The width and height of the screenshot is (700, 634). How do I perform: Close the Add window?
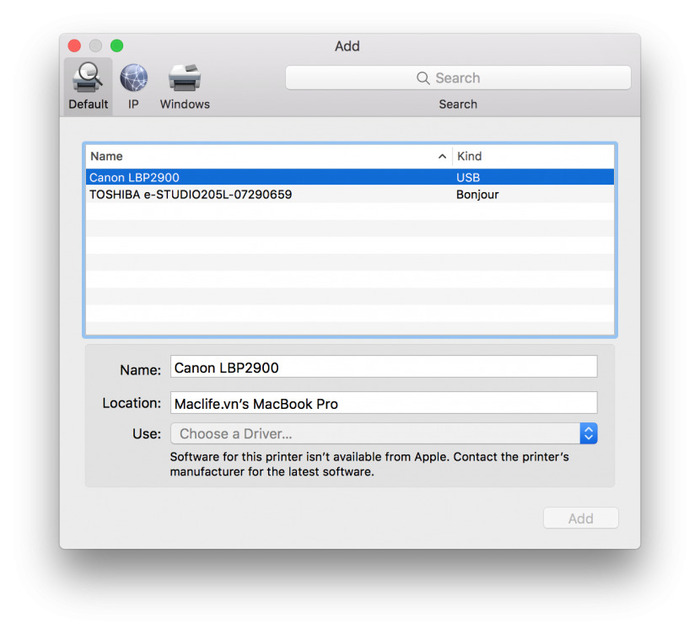75,46
